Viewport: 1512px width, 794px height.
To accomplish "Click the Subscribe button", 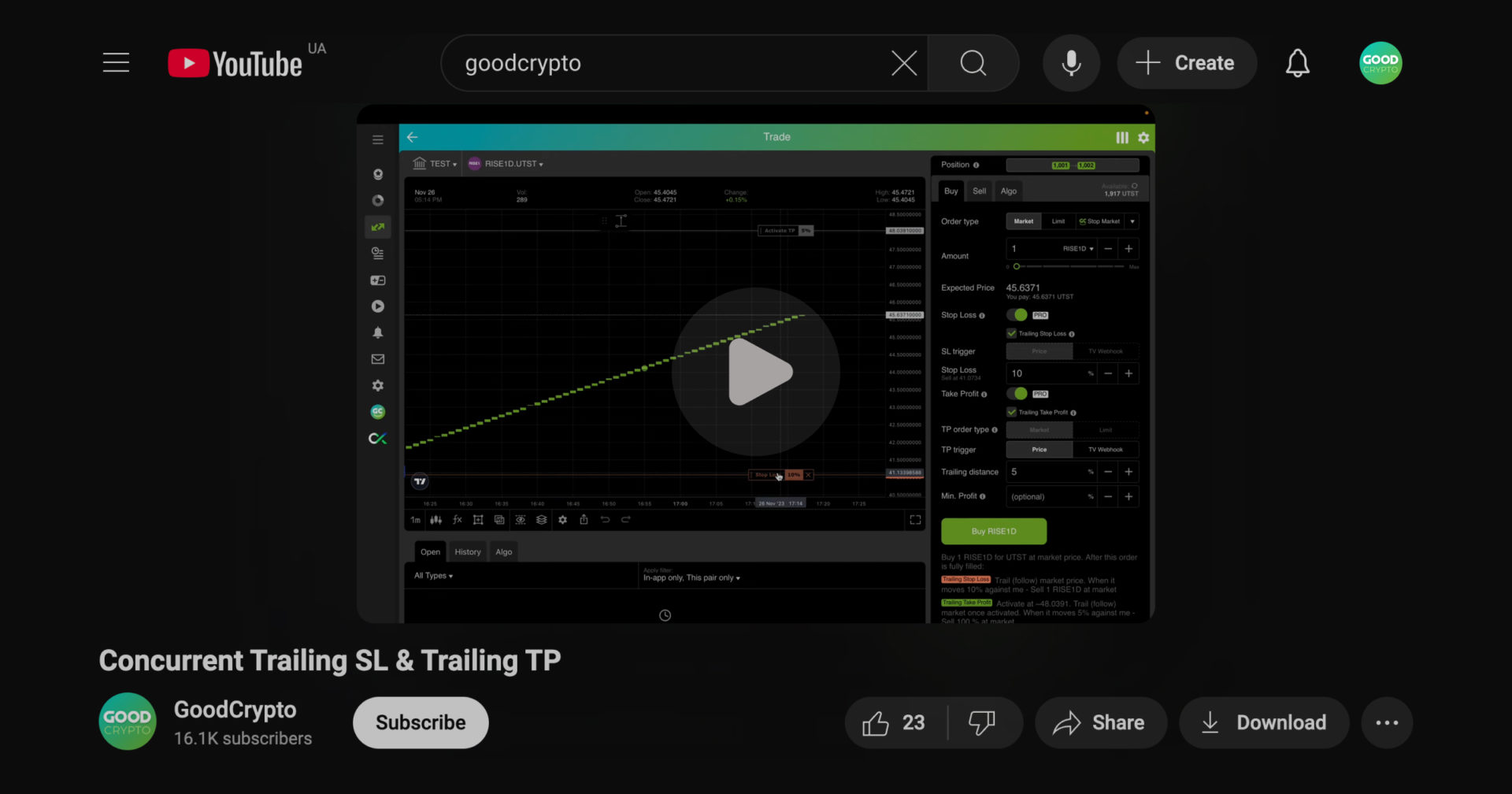I will (x=420, y=722).
